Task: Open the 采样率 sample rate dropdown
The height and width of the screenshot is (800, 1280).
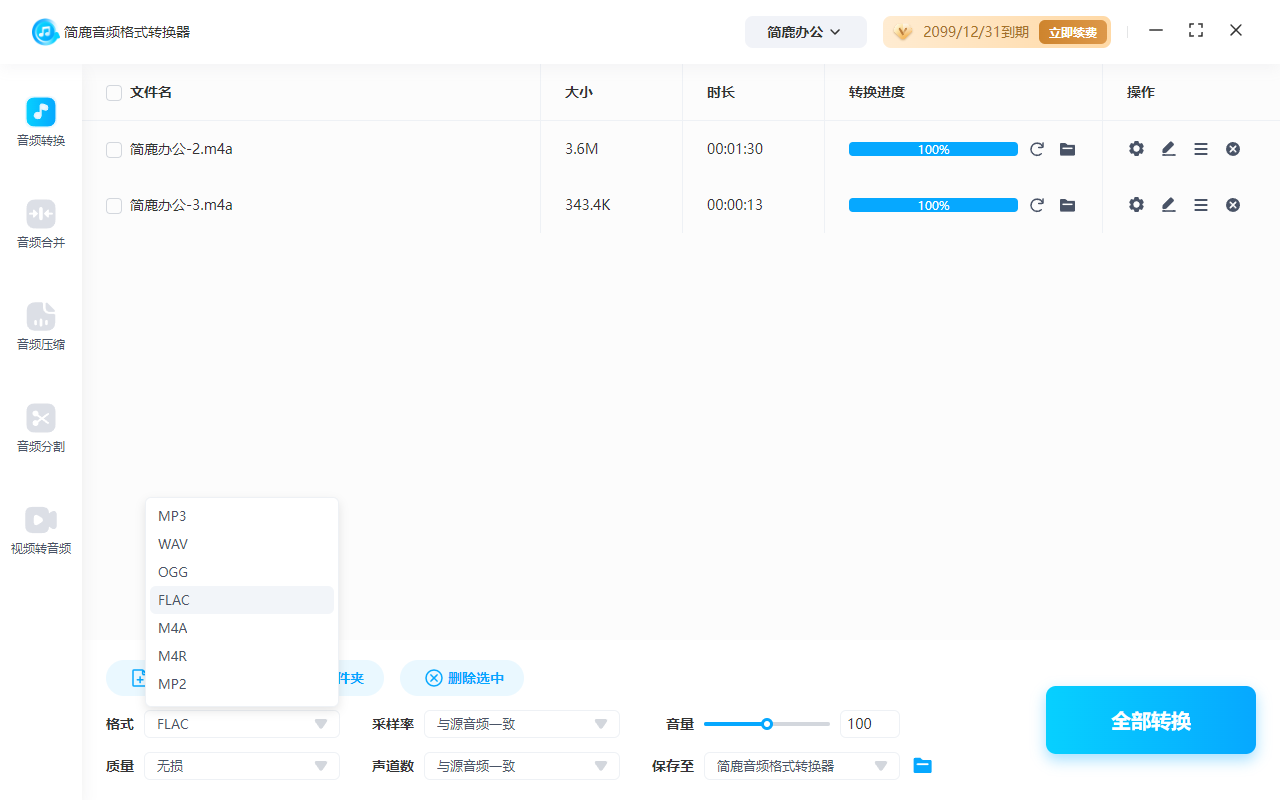Action: pyautogui.click(x=521, y=723)
